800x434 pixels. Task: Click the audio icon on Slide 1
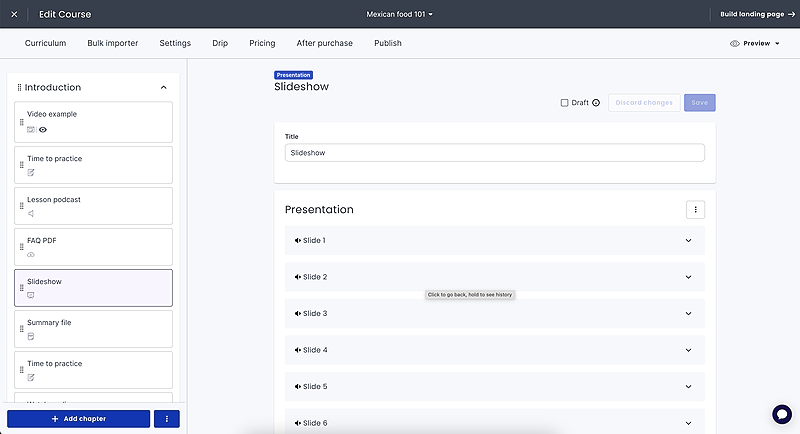coord(297,240)
